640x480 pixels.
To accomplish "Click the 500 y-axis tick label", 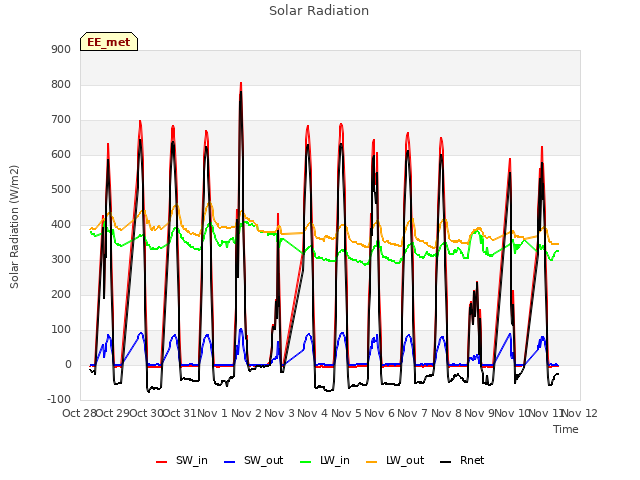I will coord(61,190).
